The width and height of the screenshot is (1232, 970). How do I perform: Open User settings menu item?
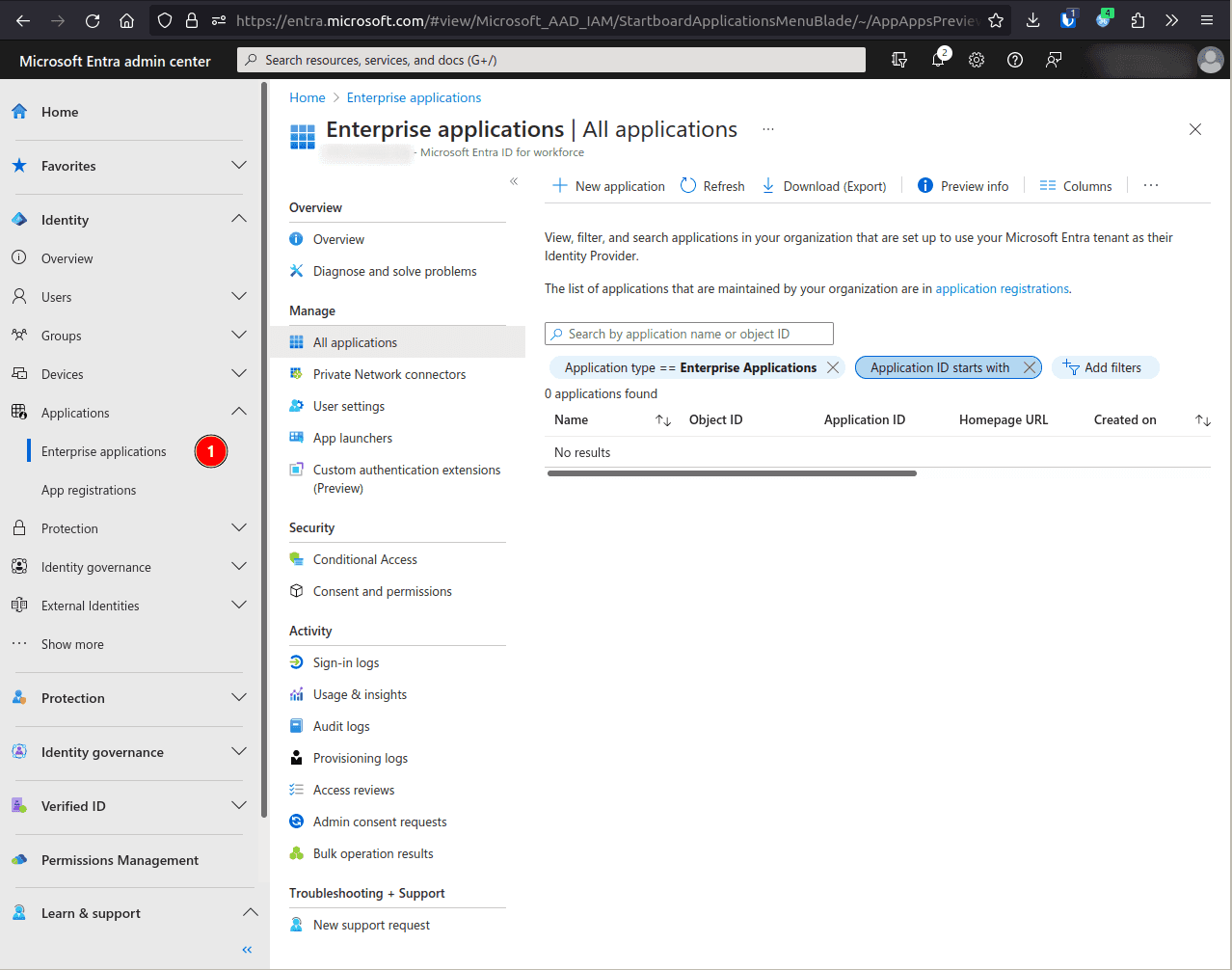coord(349,406)
